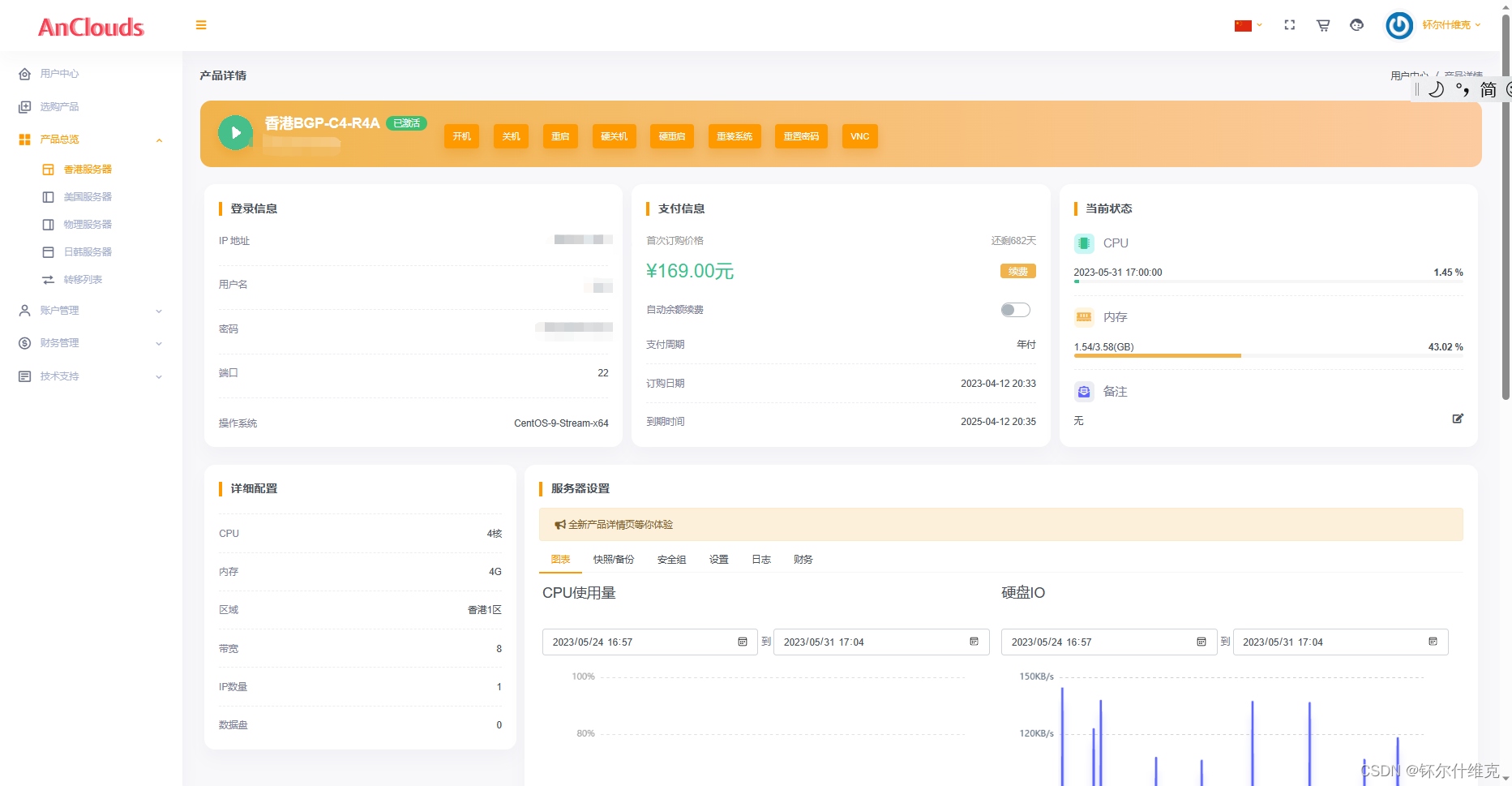Select 日韩服务器 in sidebar

click(88, 252)
